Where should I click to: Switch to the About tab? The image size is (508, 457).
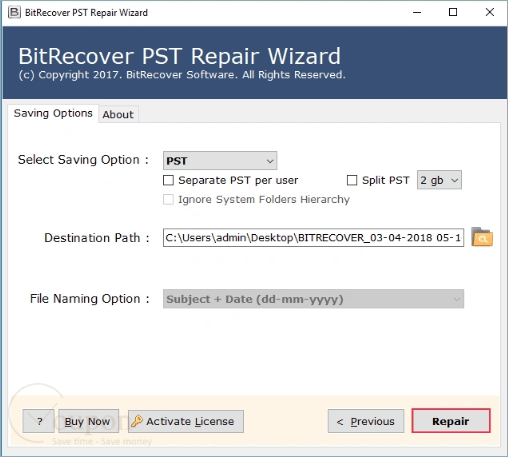(x=118, y=114)
